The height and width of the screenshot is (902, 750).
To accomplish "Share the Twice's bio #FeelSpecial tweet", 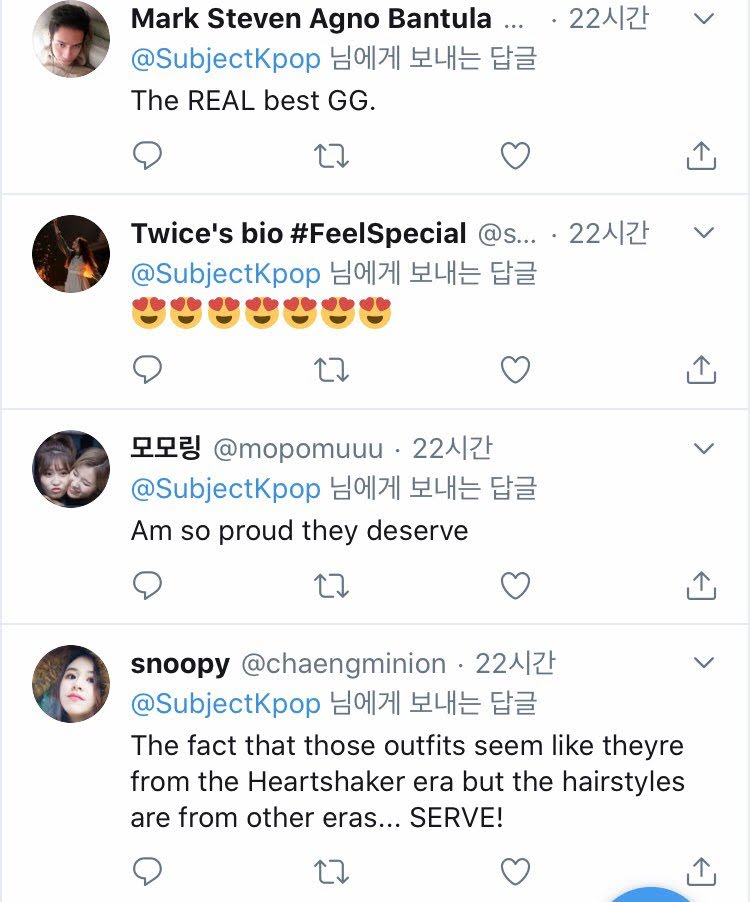I will point(702,370).
